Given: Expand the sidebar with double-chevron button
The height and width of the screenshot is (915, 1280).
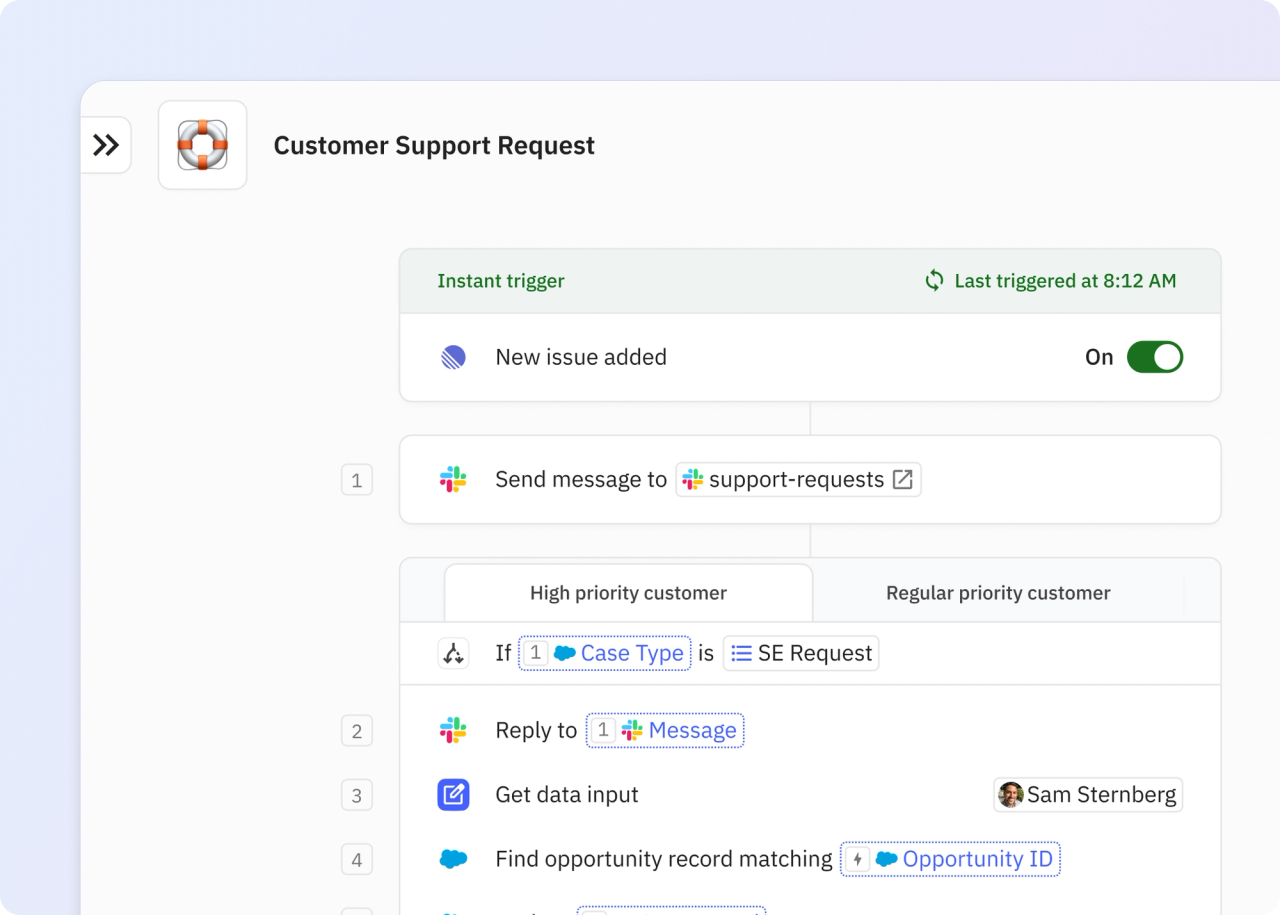Looking at the screenshot, I should (x=106, y=145).
